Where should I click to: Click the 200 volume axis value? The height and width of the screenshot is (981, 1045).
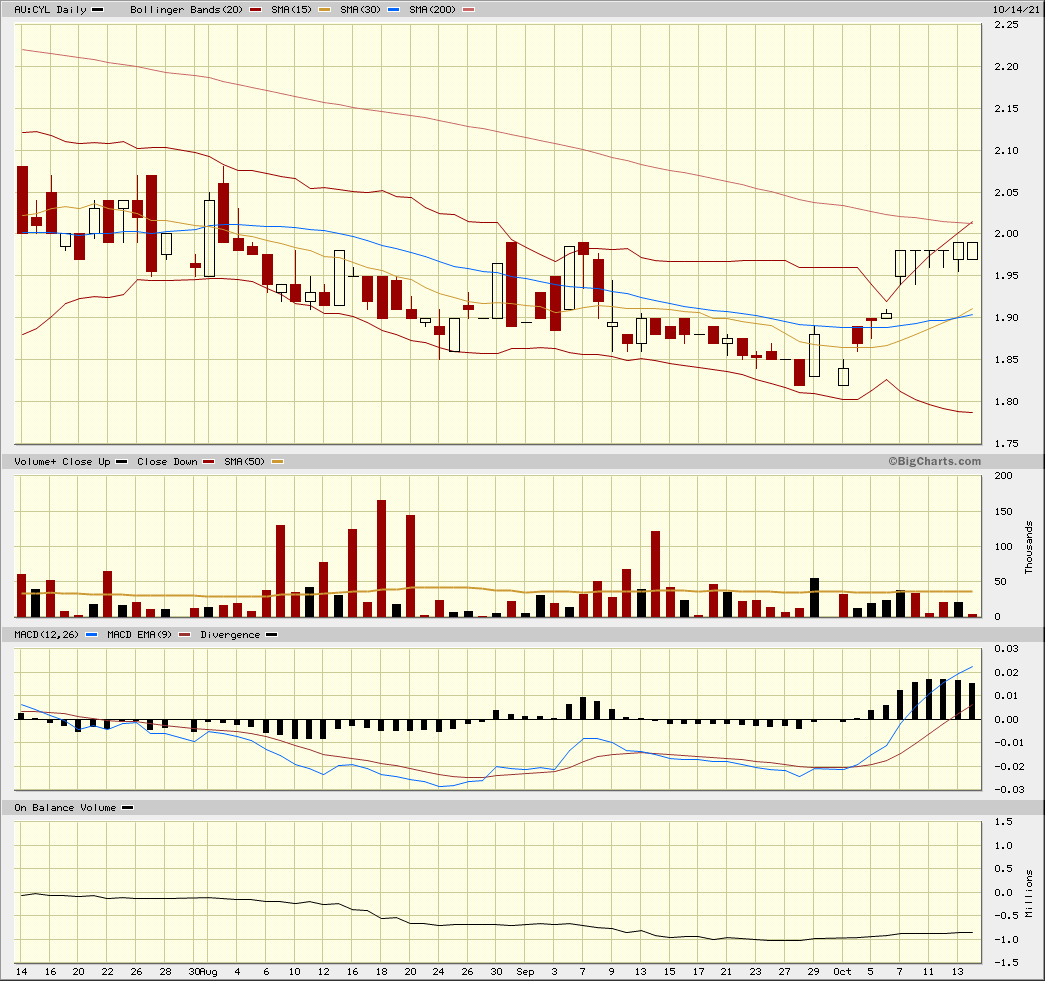pyautogui.click(x=1003, y=476)
